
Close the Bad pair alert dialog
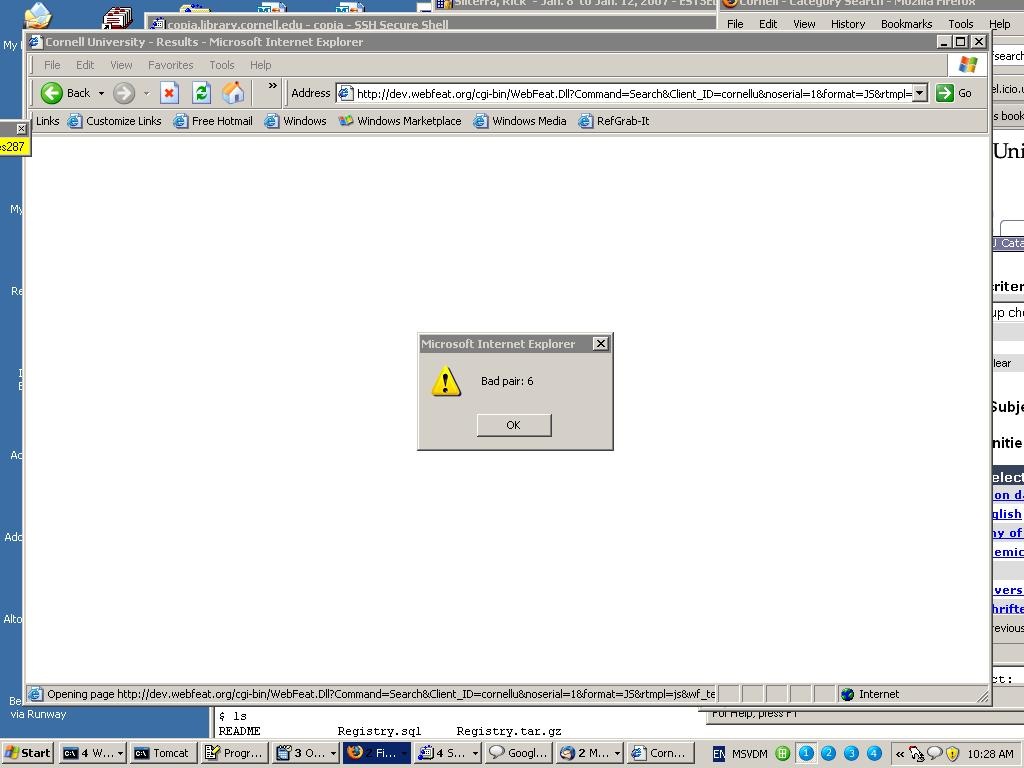tap(600, 344)
